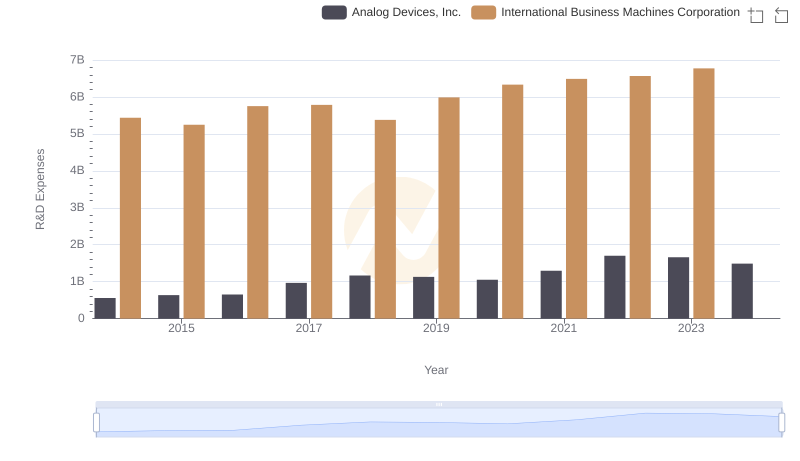This screenshot has height=461, width=800.
Task: Click the R&D Expenses axis title
Action: [40, 189]
